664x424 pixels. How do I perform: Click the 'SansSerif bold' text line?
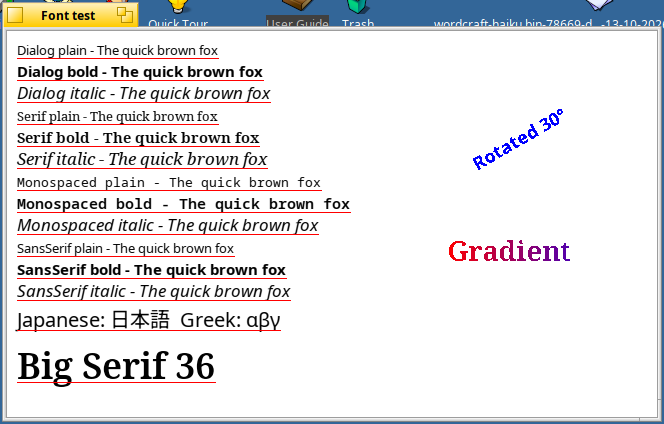(x=152, y=270)
